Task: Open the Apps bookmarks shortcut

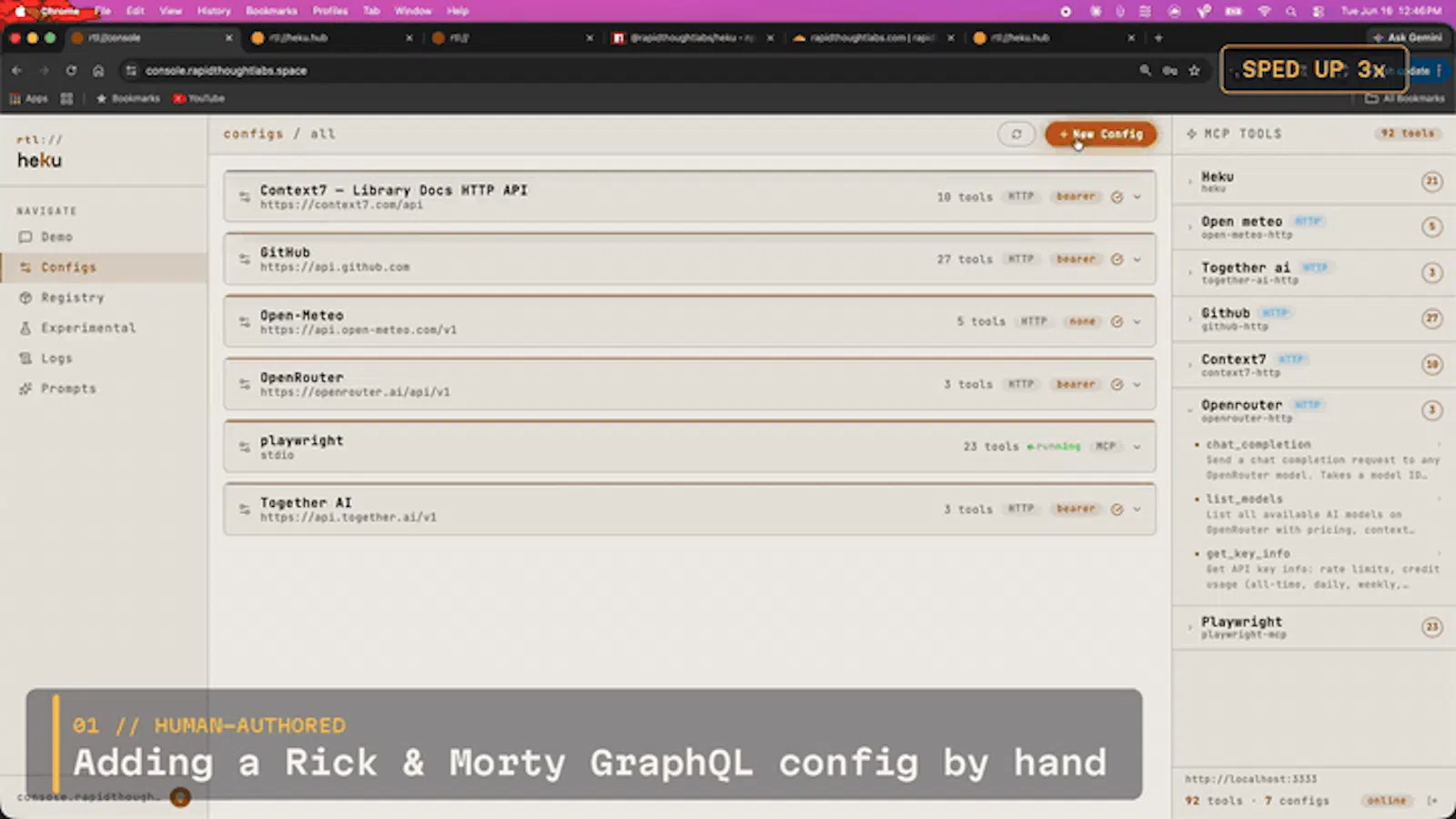Action: 29,98
